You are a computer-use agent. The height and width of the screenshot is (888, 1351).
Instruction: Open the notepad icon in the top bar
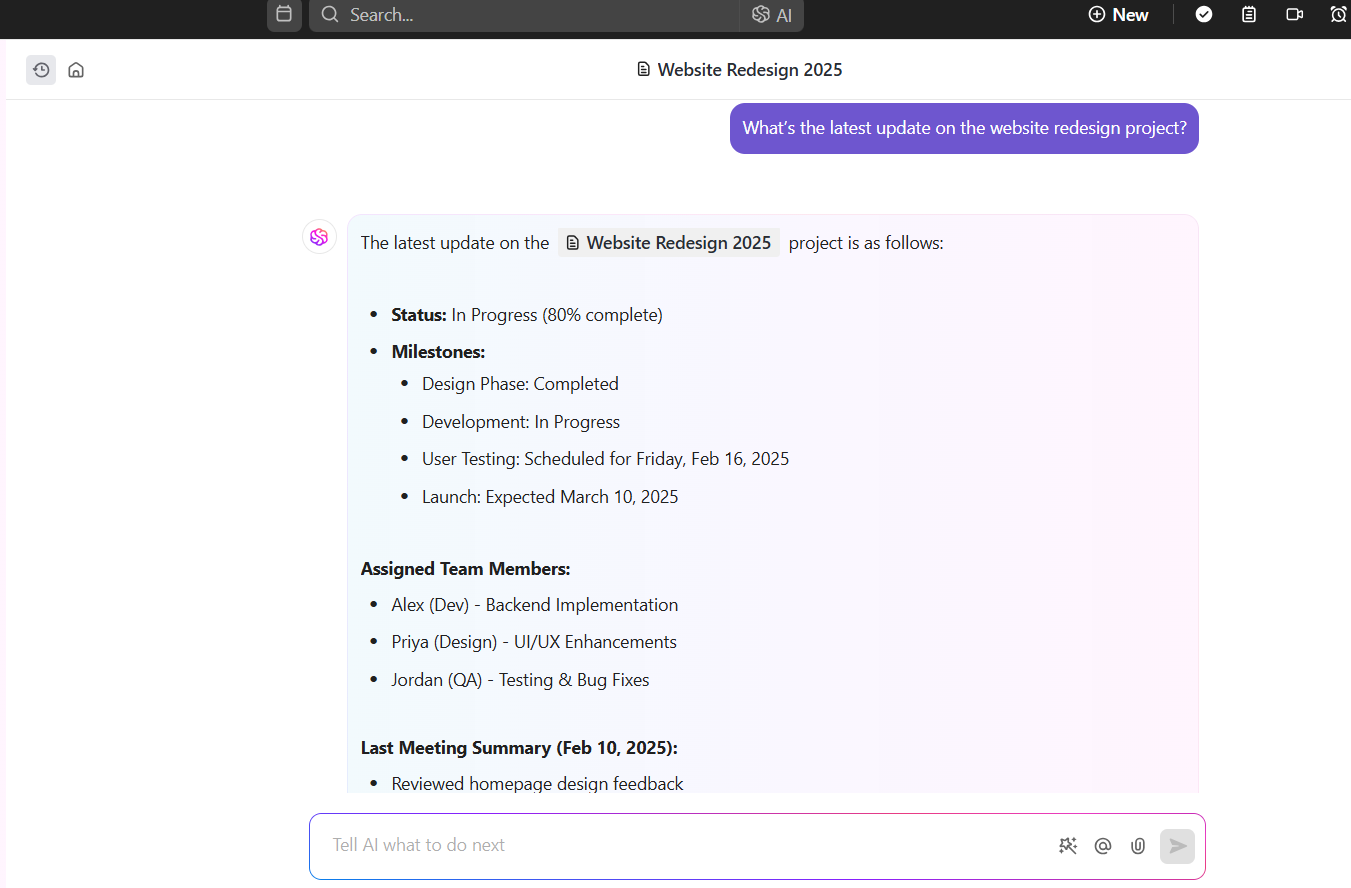coord(1248,14)
